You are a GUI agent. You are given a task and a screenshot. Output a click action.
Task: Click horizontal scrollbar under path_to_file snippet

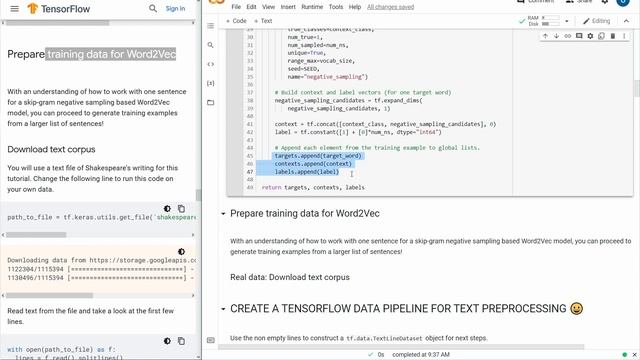pyautogui.click(x=36, y=235)
